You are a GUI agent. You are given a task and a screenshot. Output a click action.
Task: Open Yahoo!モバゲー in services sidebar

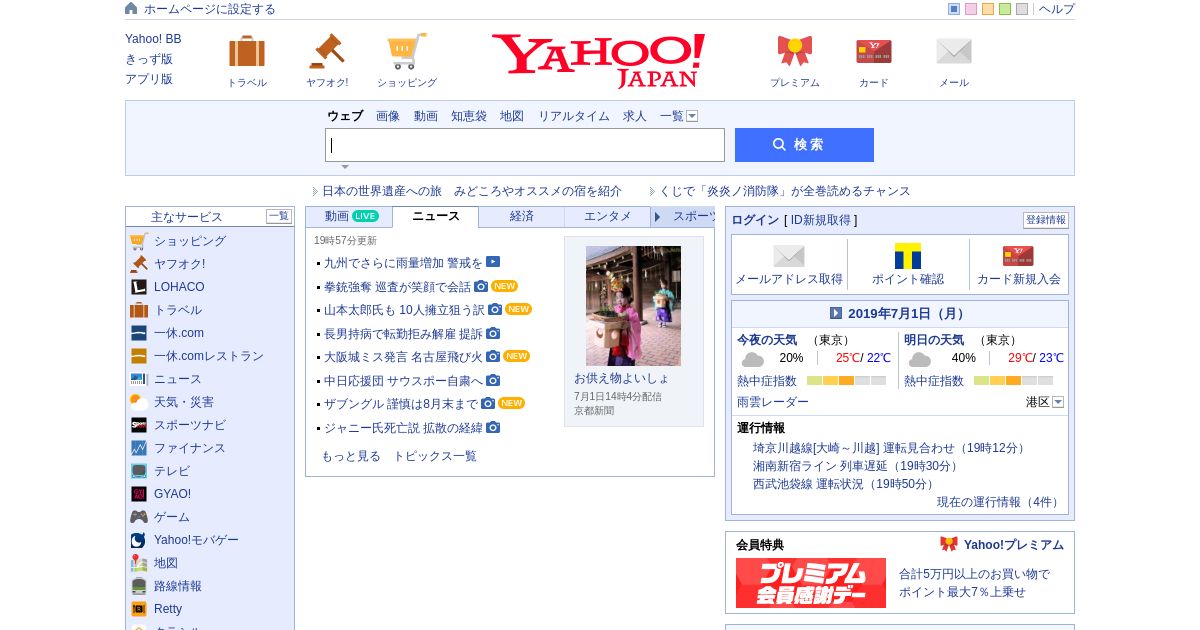[x=196, y=540]
